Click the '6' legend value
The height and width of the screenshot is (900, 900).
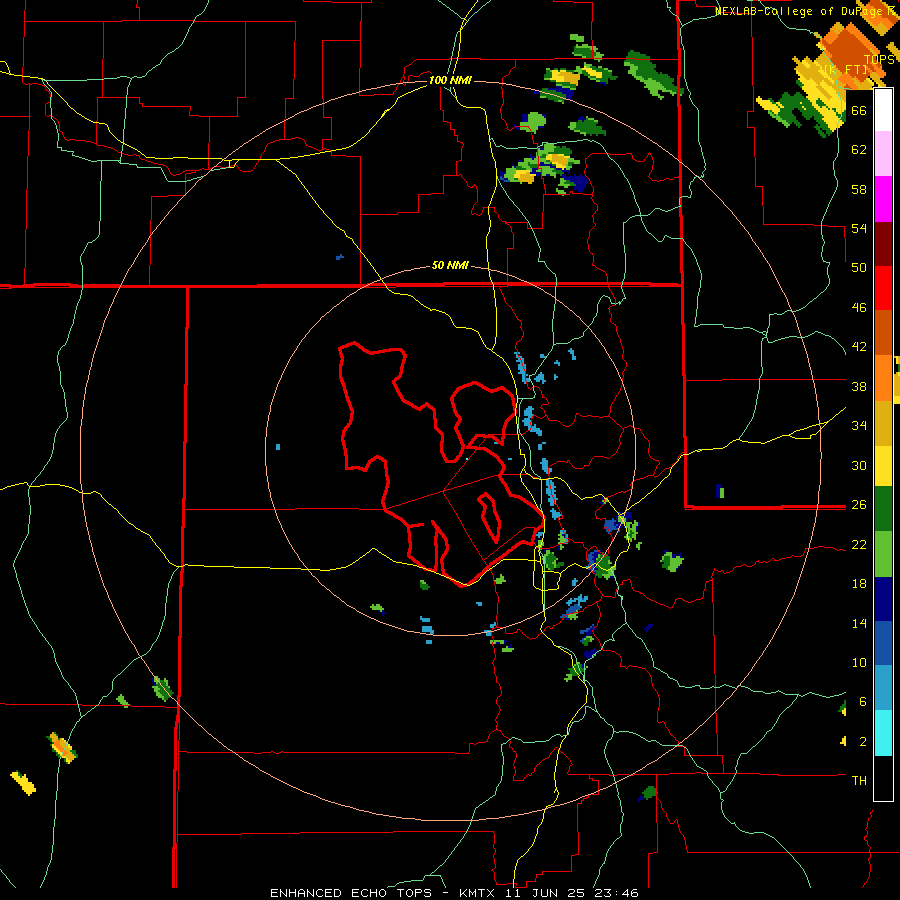862,702
